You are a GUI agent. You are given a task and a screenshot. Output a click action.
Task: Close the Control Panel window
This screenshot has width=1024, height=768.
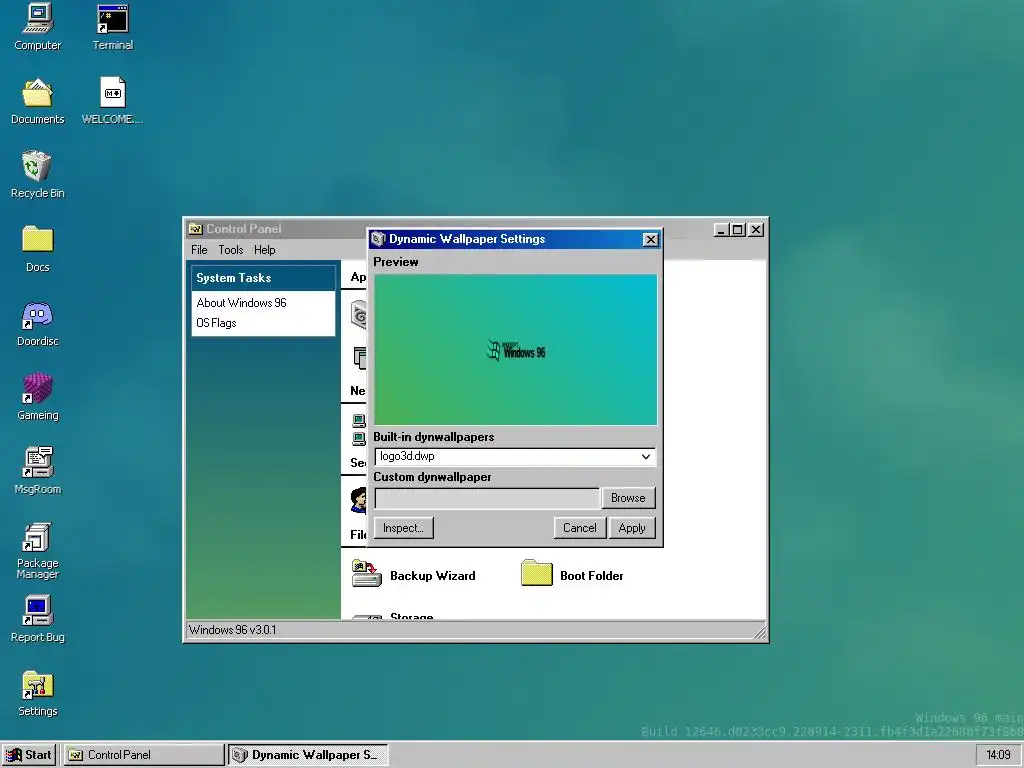(x=756, y=230)
